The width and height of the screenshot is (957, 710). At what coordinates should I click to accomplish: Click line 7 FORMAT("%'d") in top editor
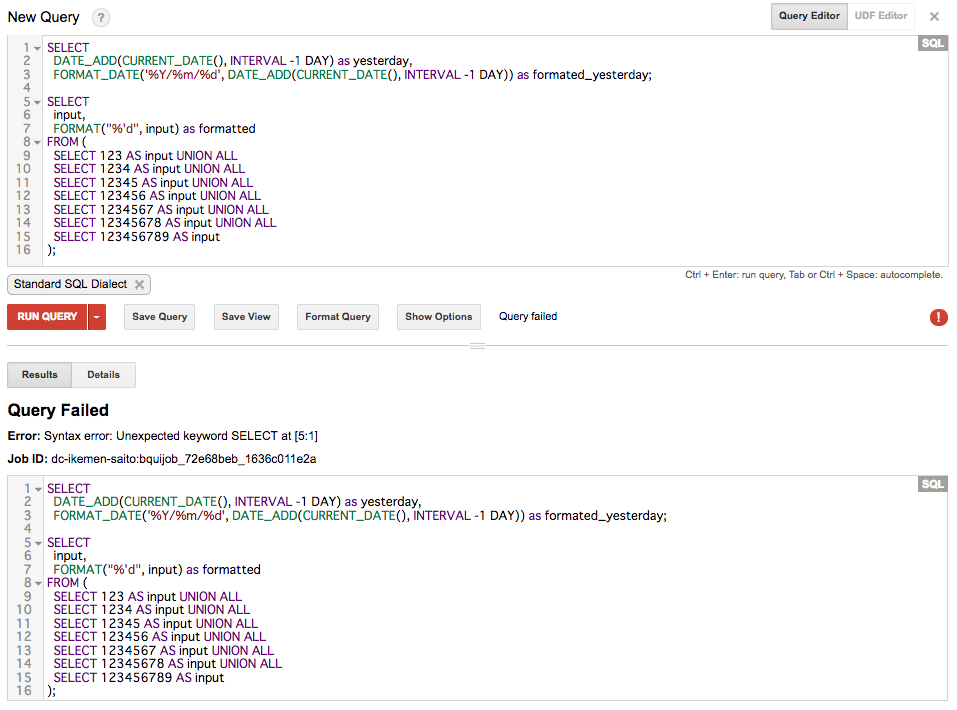pyautogui.click(x=154, y=129)
